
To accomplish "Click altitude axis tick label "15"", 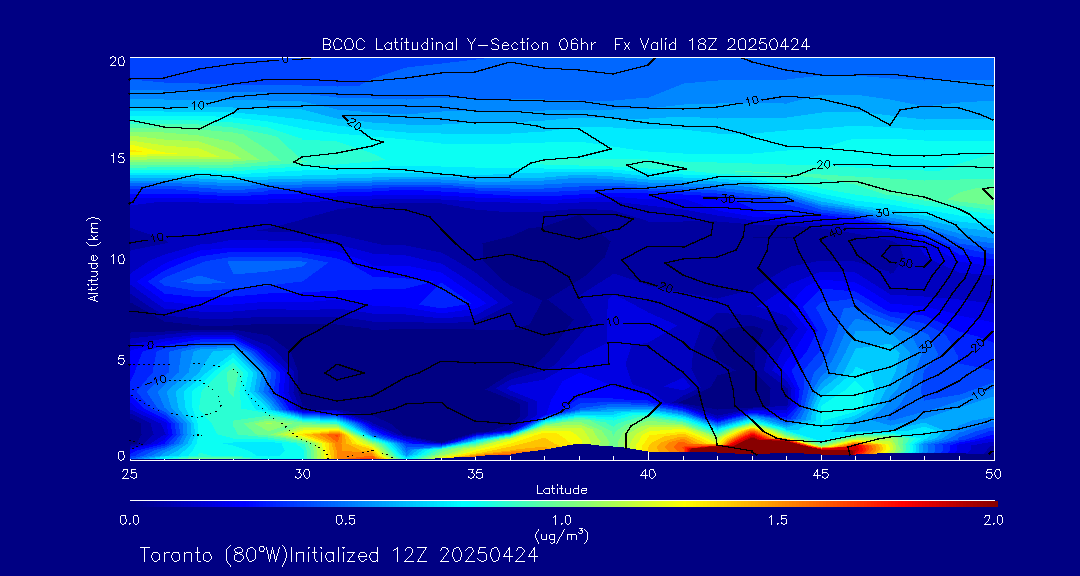I will [116, 158].
